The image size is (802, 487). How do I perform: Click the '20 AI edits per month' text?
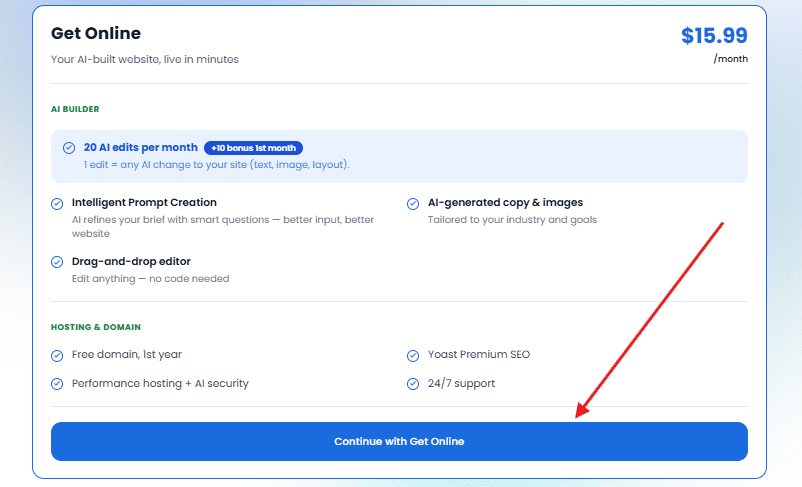pyautogui.click(x=141, y=147)
